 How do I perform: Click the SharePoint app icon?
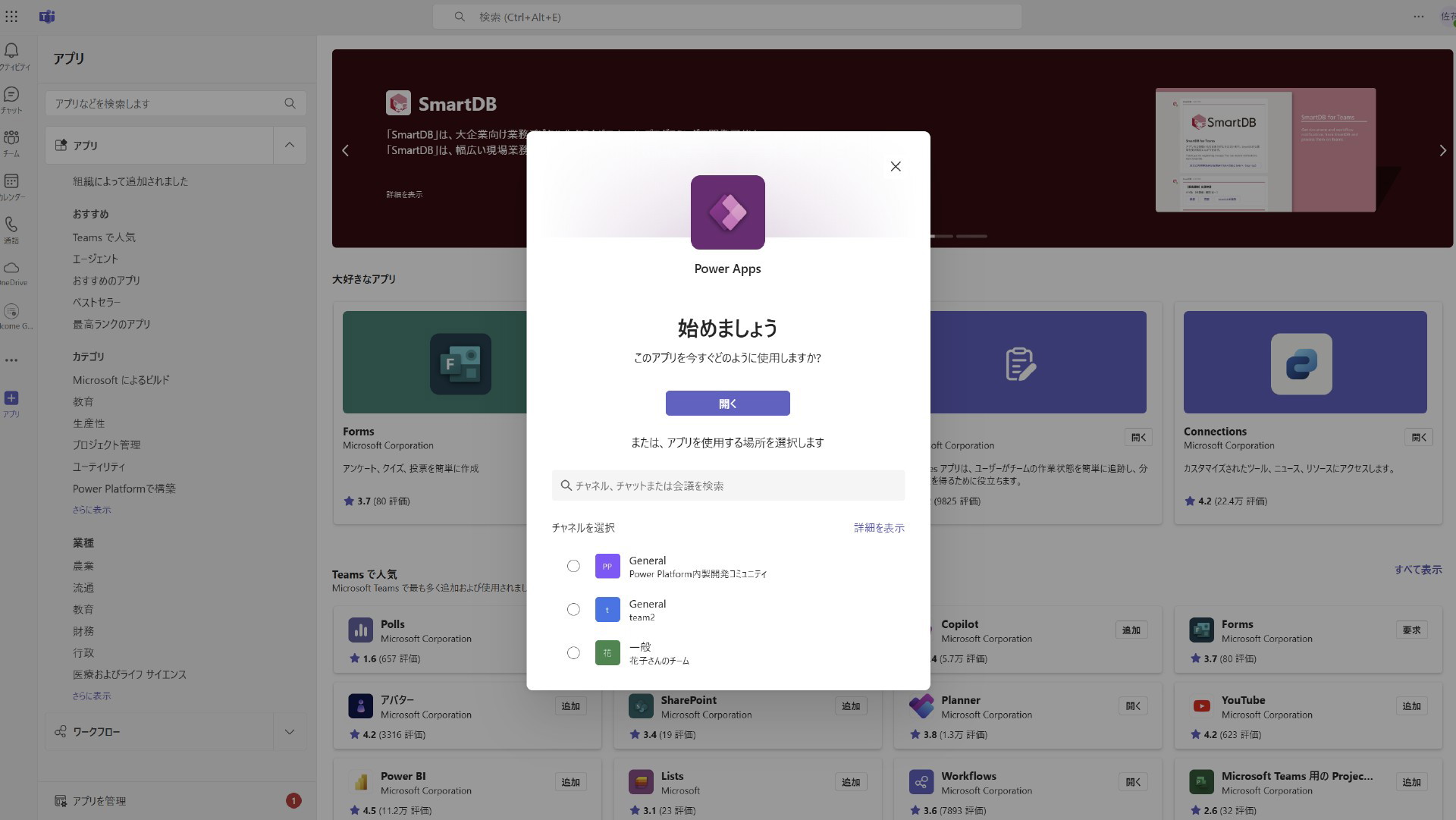click(x=641, y=705)
